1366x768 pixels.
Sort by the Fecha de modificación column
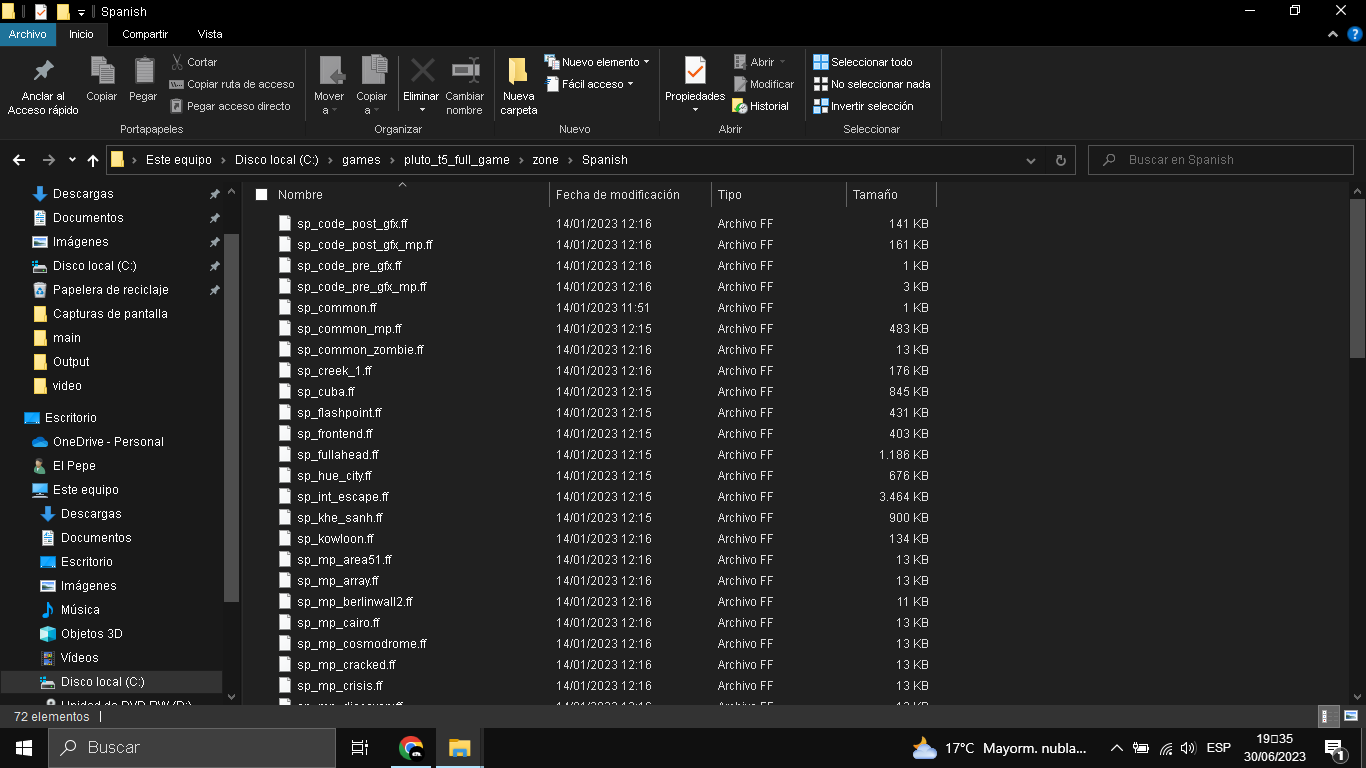coord(630,195)
